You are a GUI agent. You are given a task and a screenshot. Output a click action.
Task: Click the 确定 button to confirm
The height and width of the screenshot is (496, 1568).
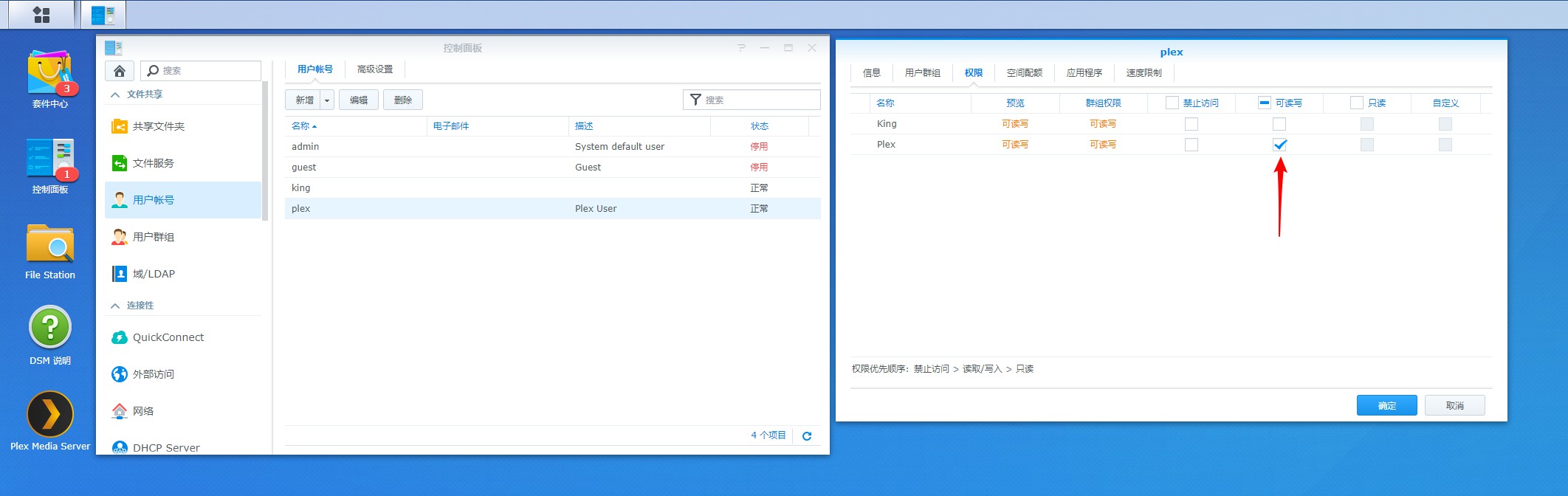pyautogui.click(x=1386, y=405)
